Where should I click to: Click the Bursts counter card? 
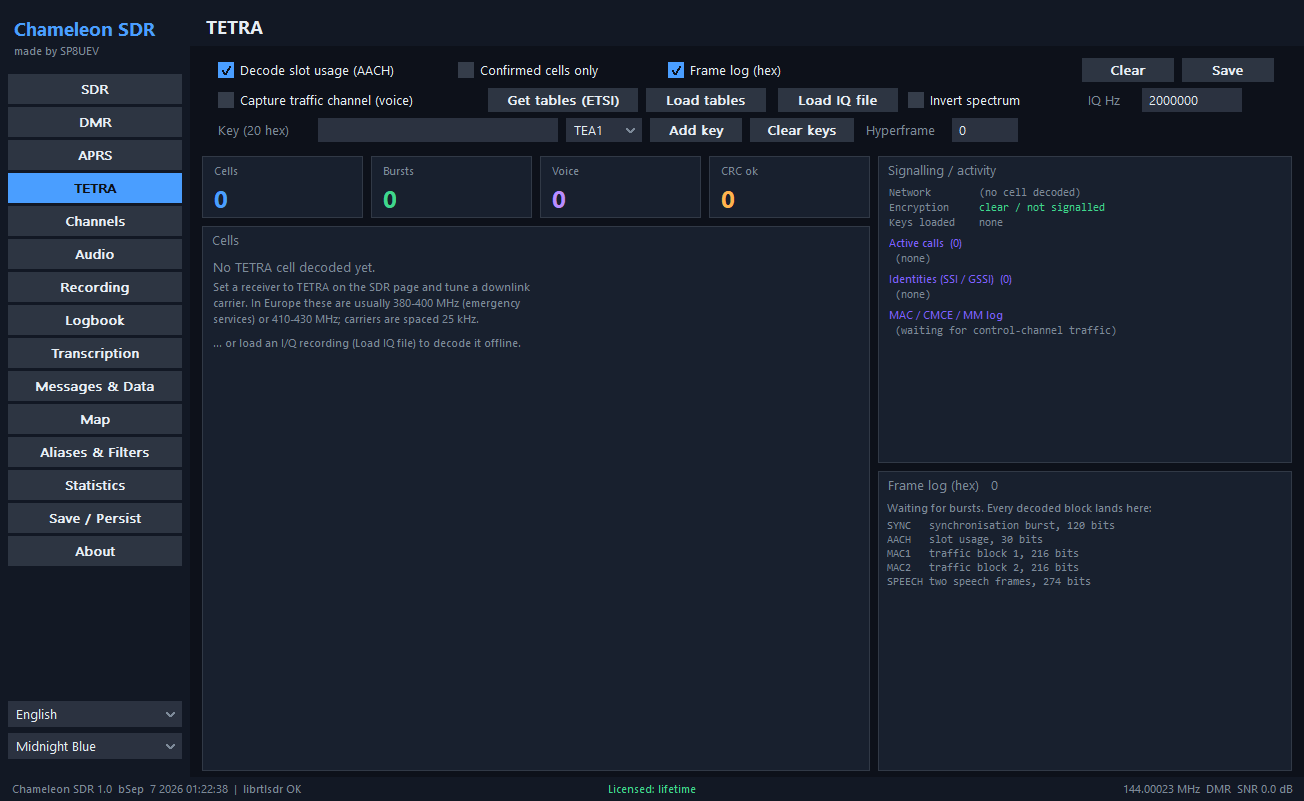451,187
